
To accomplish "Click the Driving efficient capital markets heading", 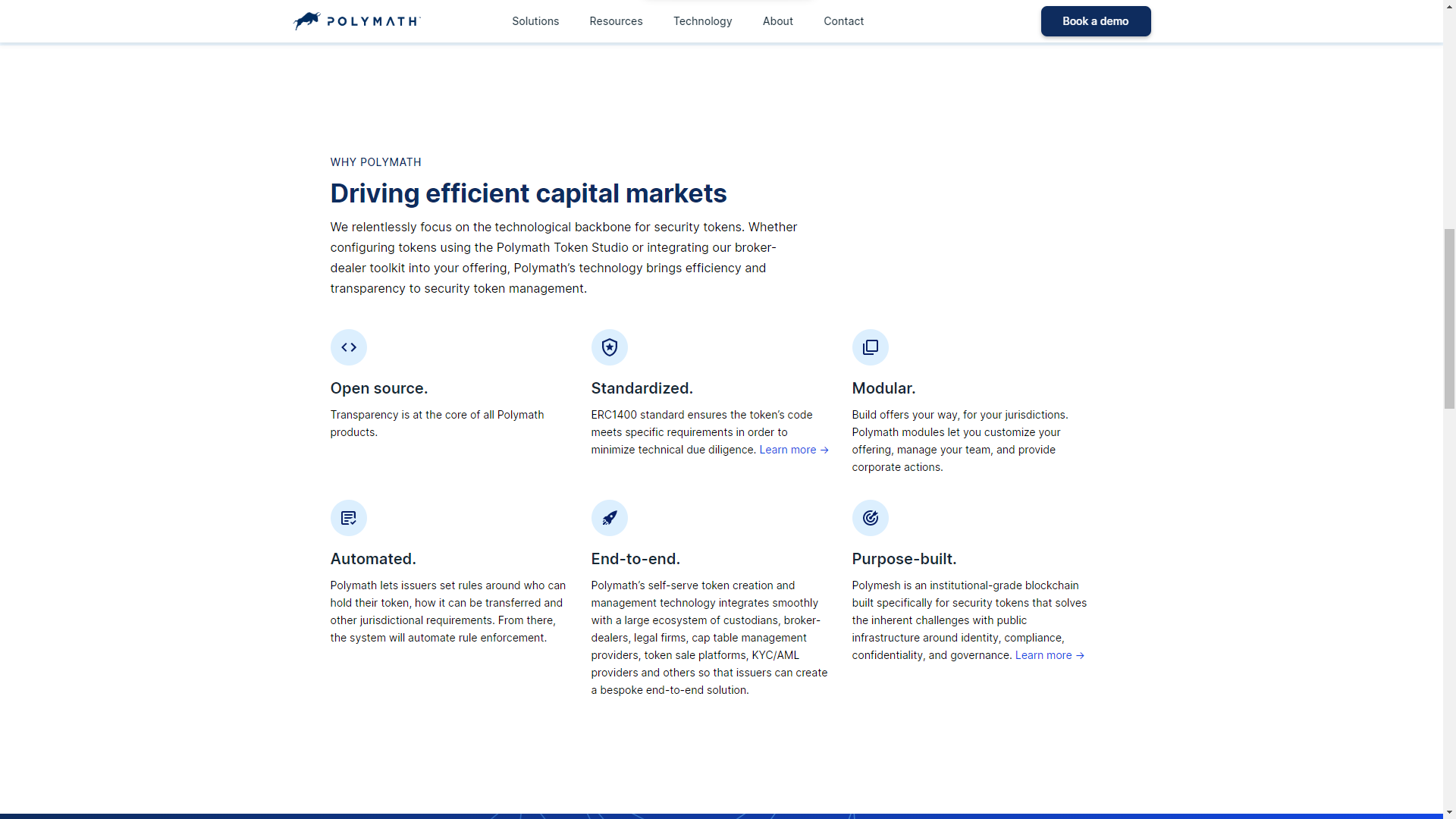I will (529, 193).
